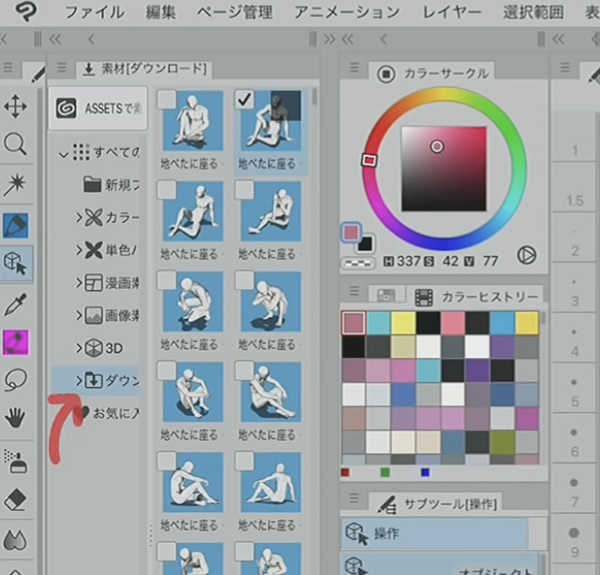Select the Lasso selection tool
Screen dimensions: 600x575
(16, 380)
